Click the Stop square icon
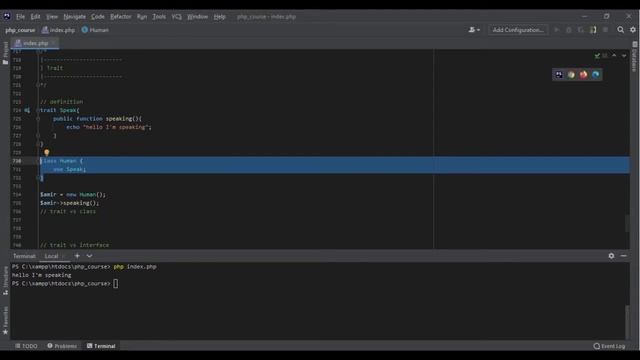The width and height of the screenshot is (640, 360). (606, 30)
